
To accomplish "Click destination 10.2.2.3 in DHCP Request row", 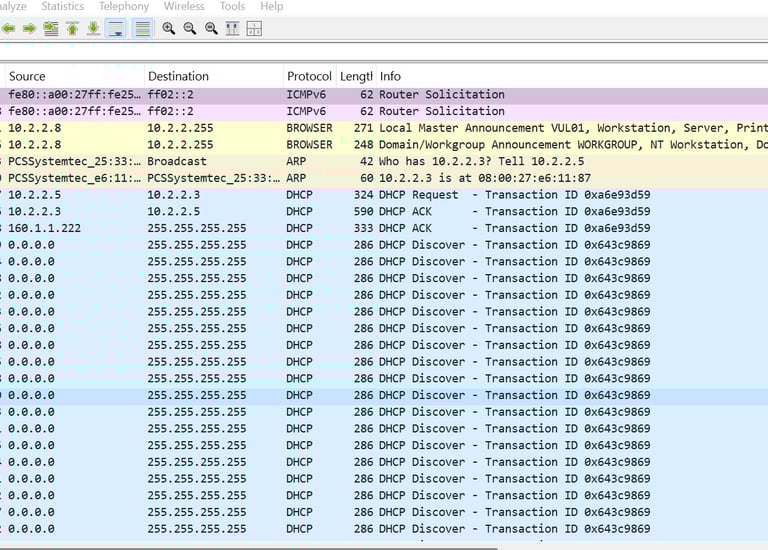I will 174,195.
